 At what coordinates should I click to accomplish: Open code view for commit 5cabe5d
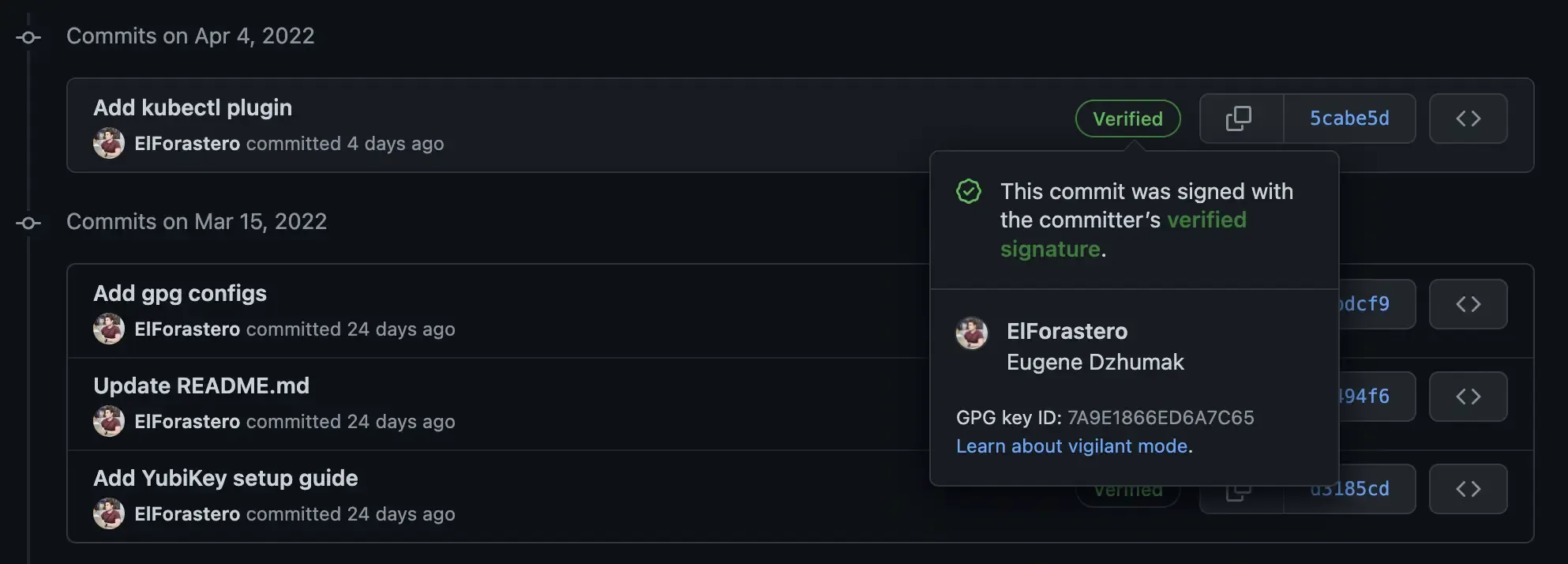tap(1468, 118)
